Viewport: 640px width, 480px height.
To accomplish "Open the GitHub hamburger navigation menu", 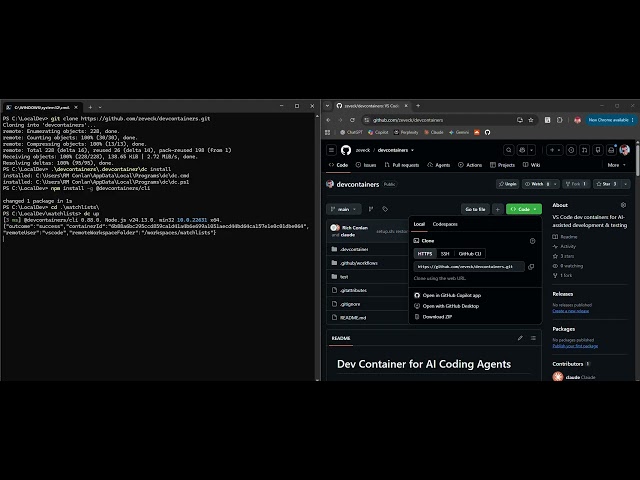I will click(331, 150).
